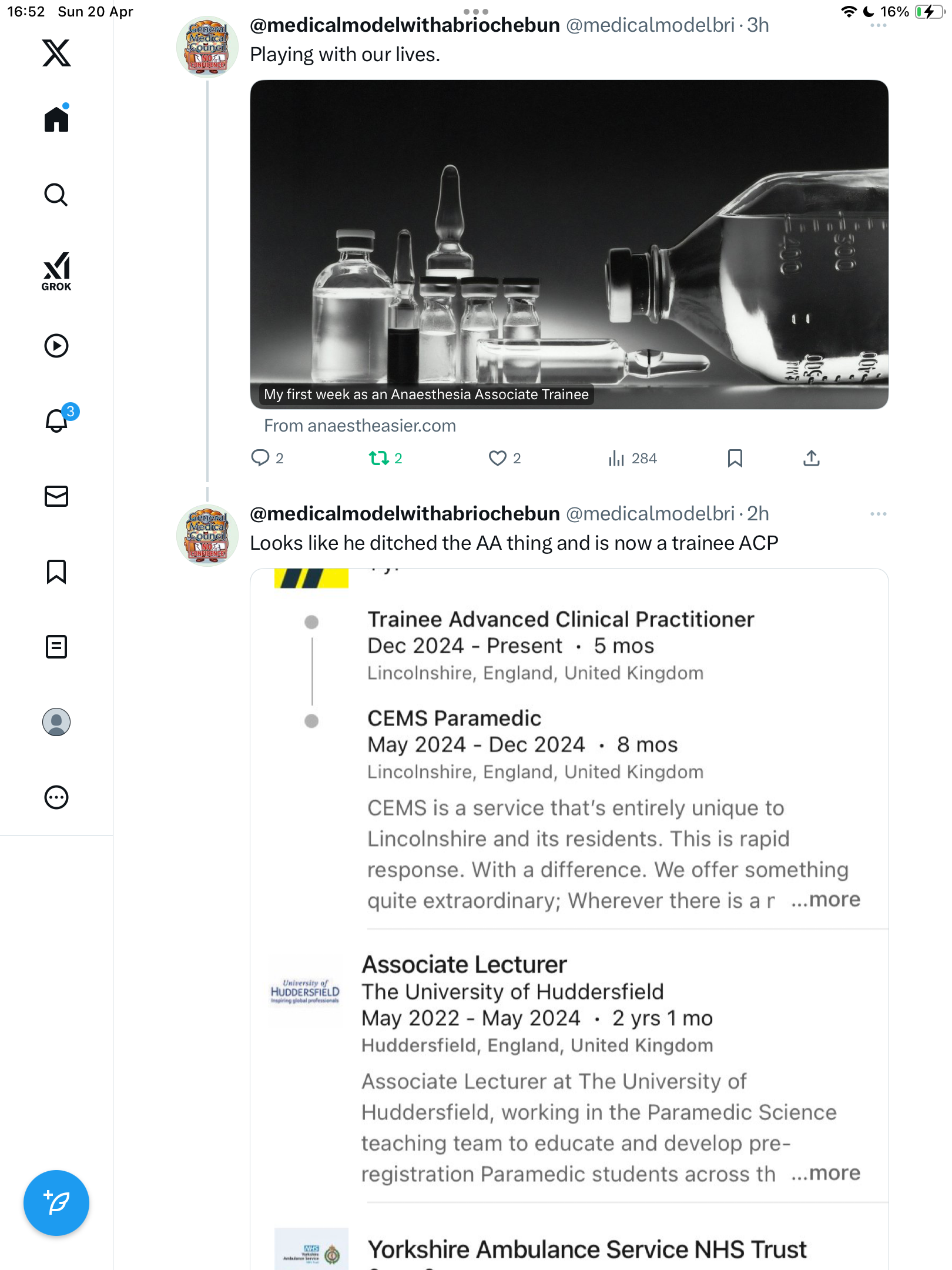The image size is (952, 1270).
Task: Open the Search magnifier in sidebar
Action: (56, 195)
